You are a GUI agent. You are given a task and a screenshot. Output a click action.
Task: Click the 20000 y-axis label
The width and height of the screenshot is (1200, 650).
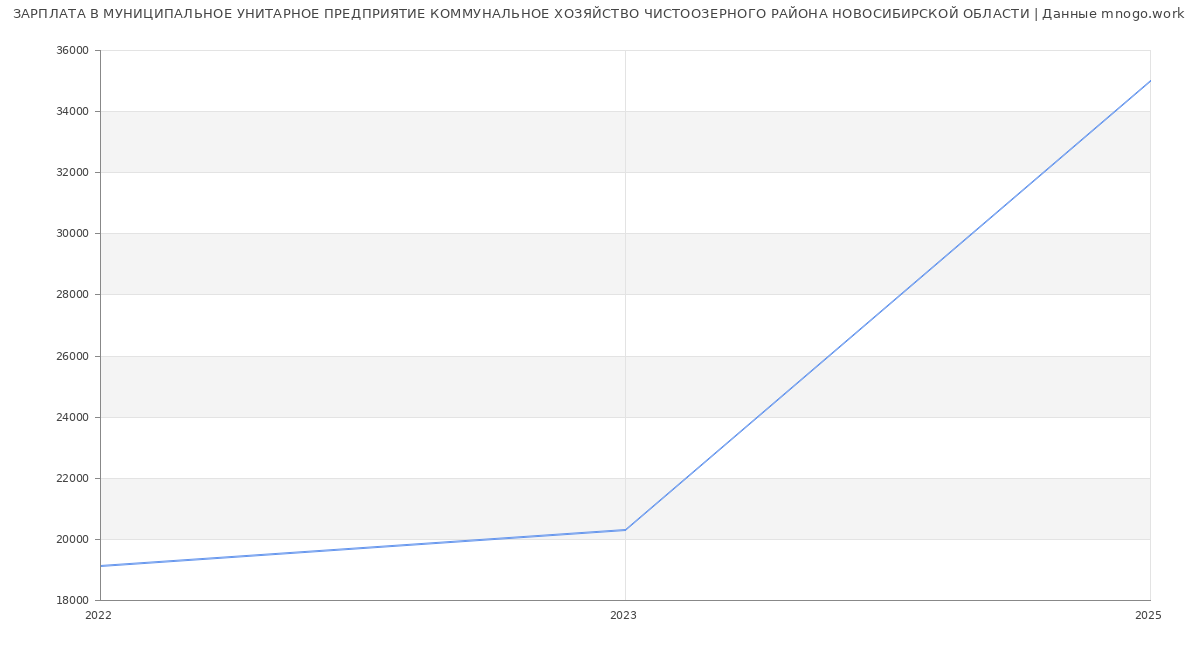point(72,540)
